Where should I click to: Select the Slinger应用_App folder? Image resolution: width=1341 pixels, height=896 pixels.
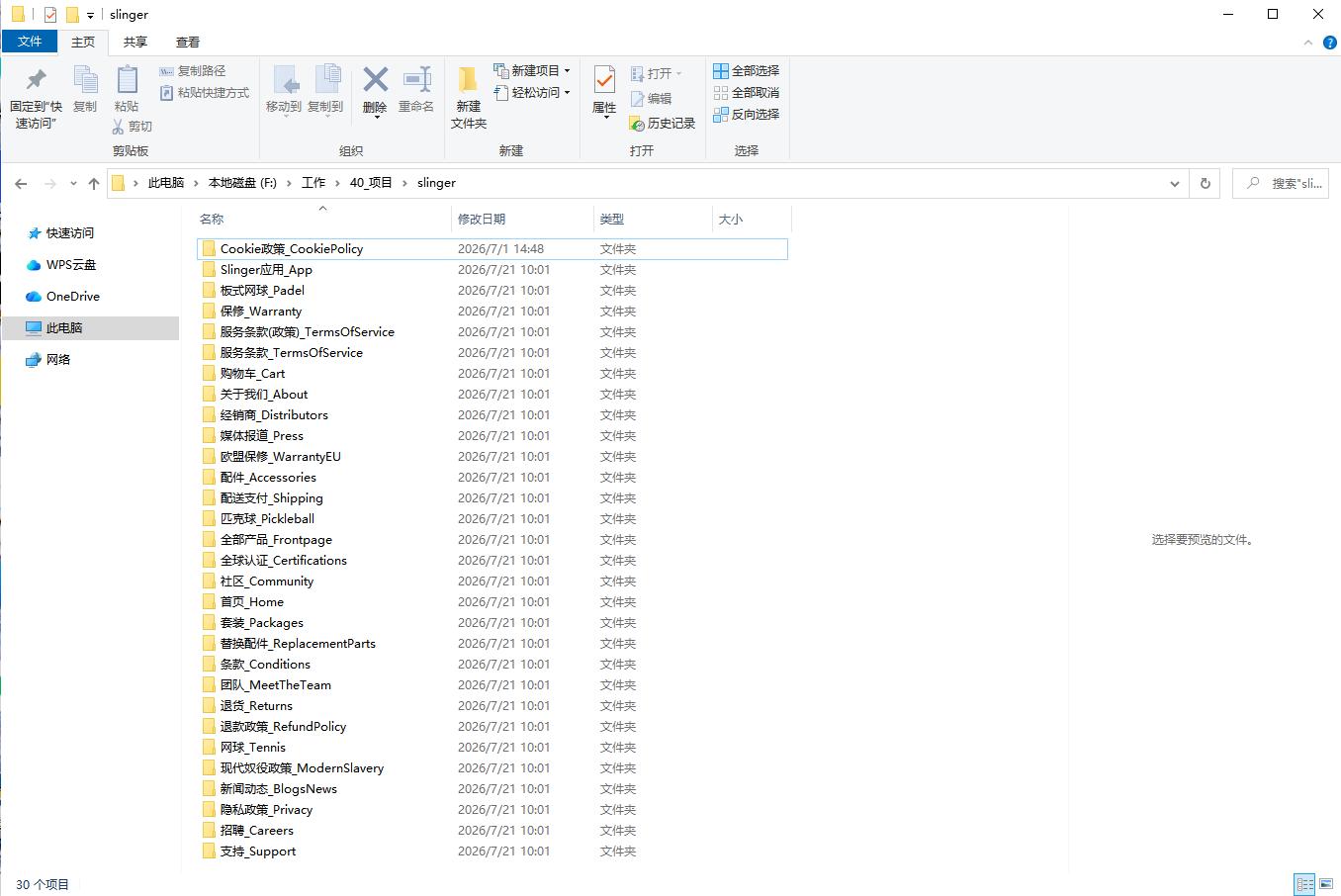pos(492,270)
